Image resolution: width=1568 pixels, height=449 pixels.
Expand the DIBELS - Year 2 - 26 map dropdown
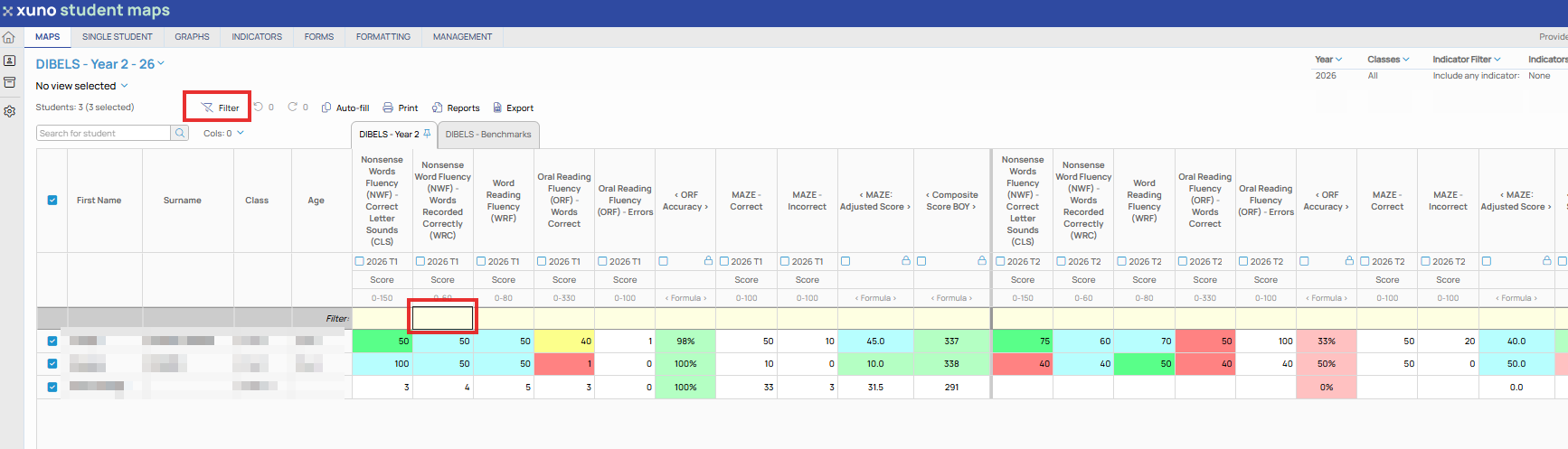161,63
